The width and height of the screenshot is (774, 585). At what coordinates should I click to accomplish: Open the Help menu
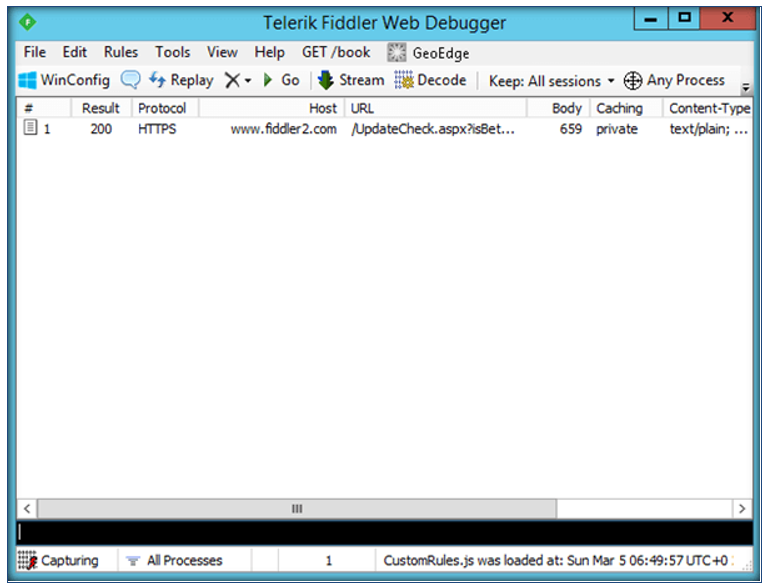point(270,52)
